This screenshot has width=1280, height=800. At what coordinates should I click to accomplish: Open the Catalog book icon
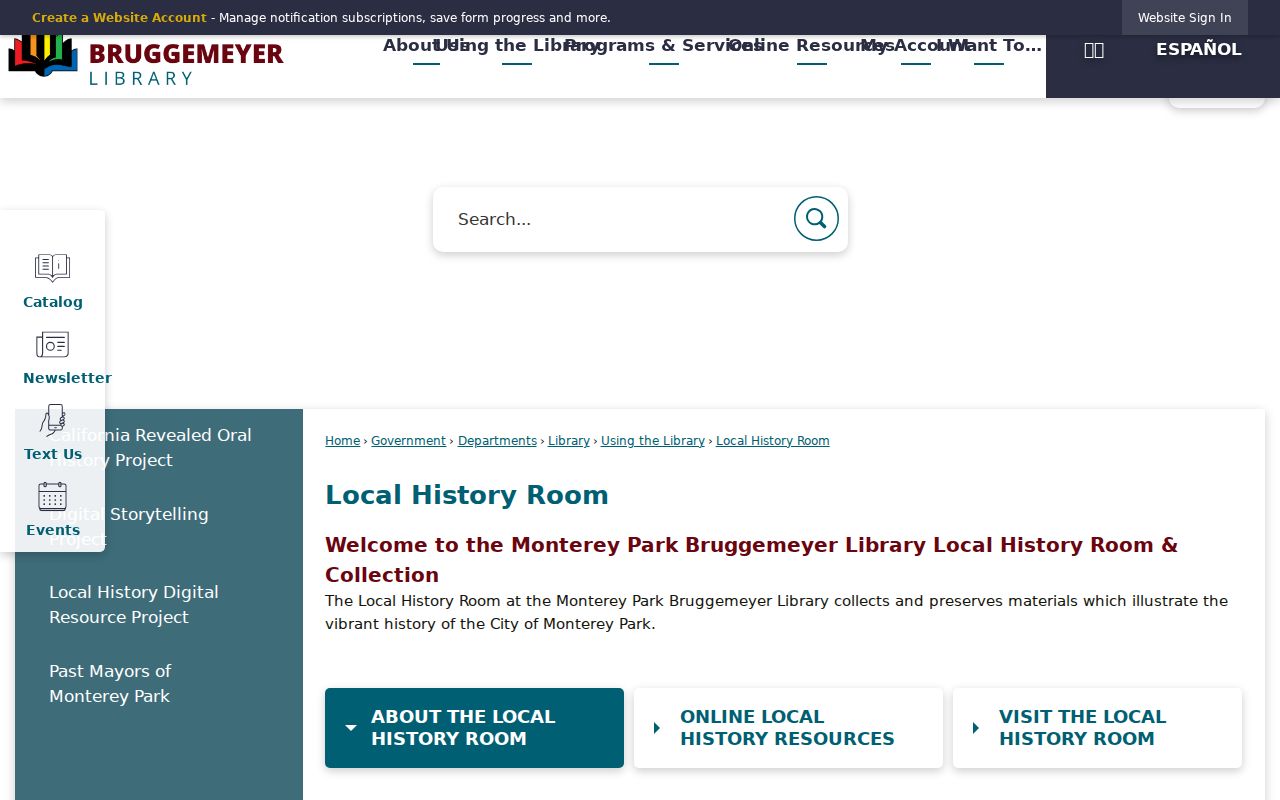pos(52,268)
